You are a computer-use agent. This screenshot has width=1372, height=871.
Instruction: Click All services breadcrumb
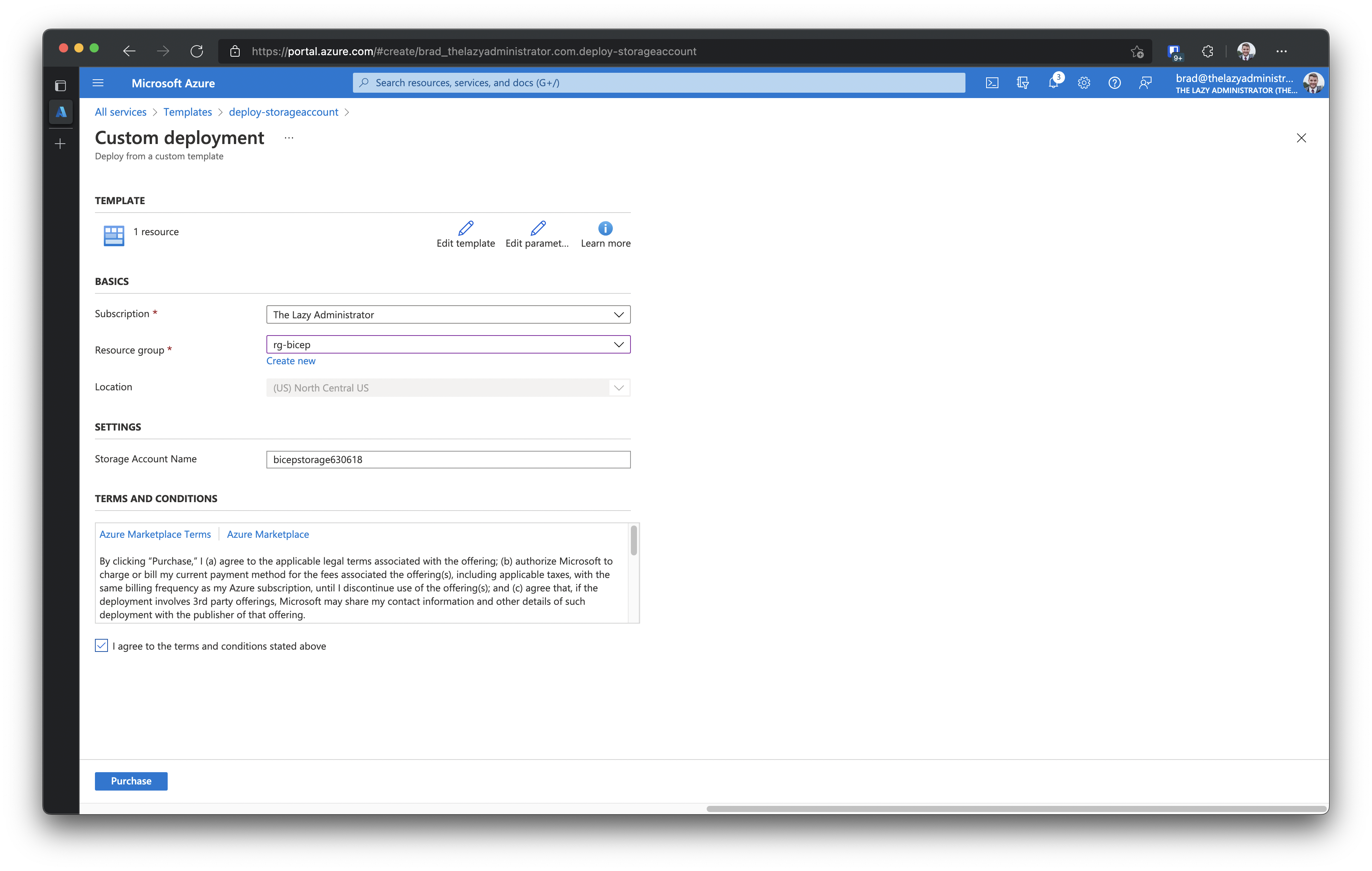120,112
